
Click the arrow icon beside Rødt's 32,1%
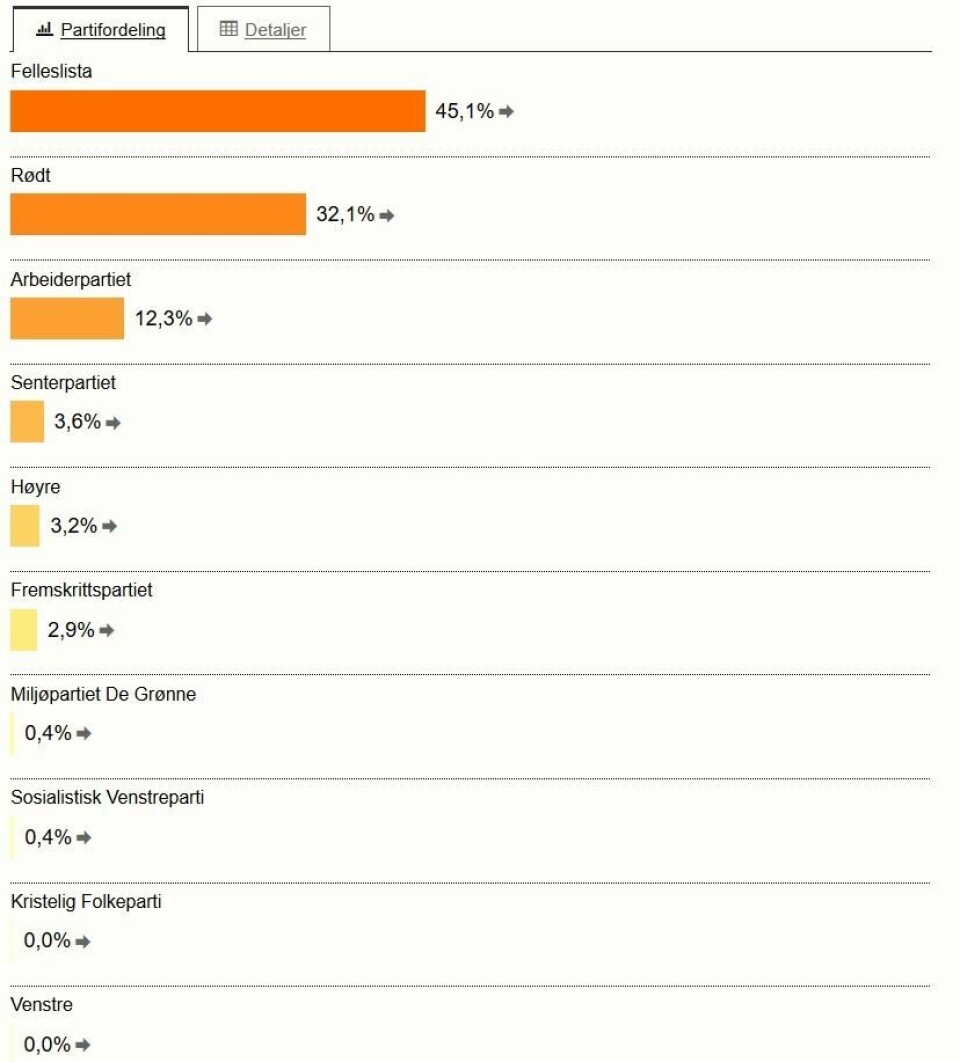coord(387,215)
